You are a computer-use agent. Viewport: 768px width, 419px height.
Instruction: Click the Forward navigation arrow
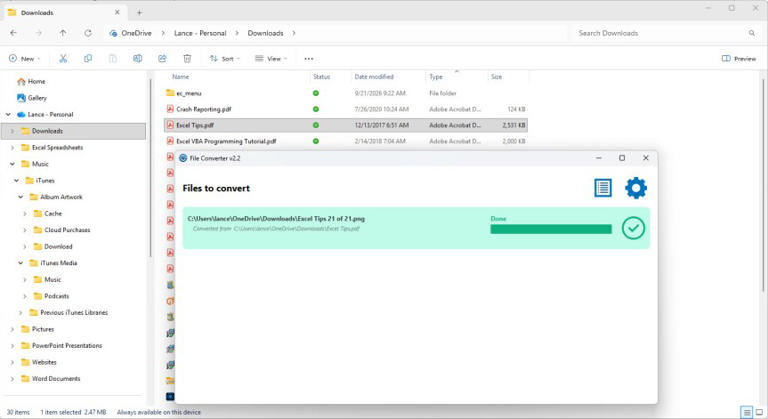(39, 33)
